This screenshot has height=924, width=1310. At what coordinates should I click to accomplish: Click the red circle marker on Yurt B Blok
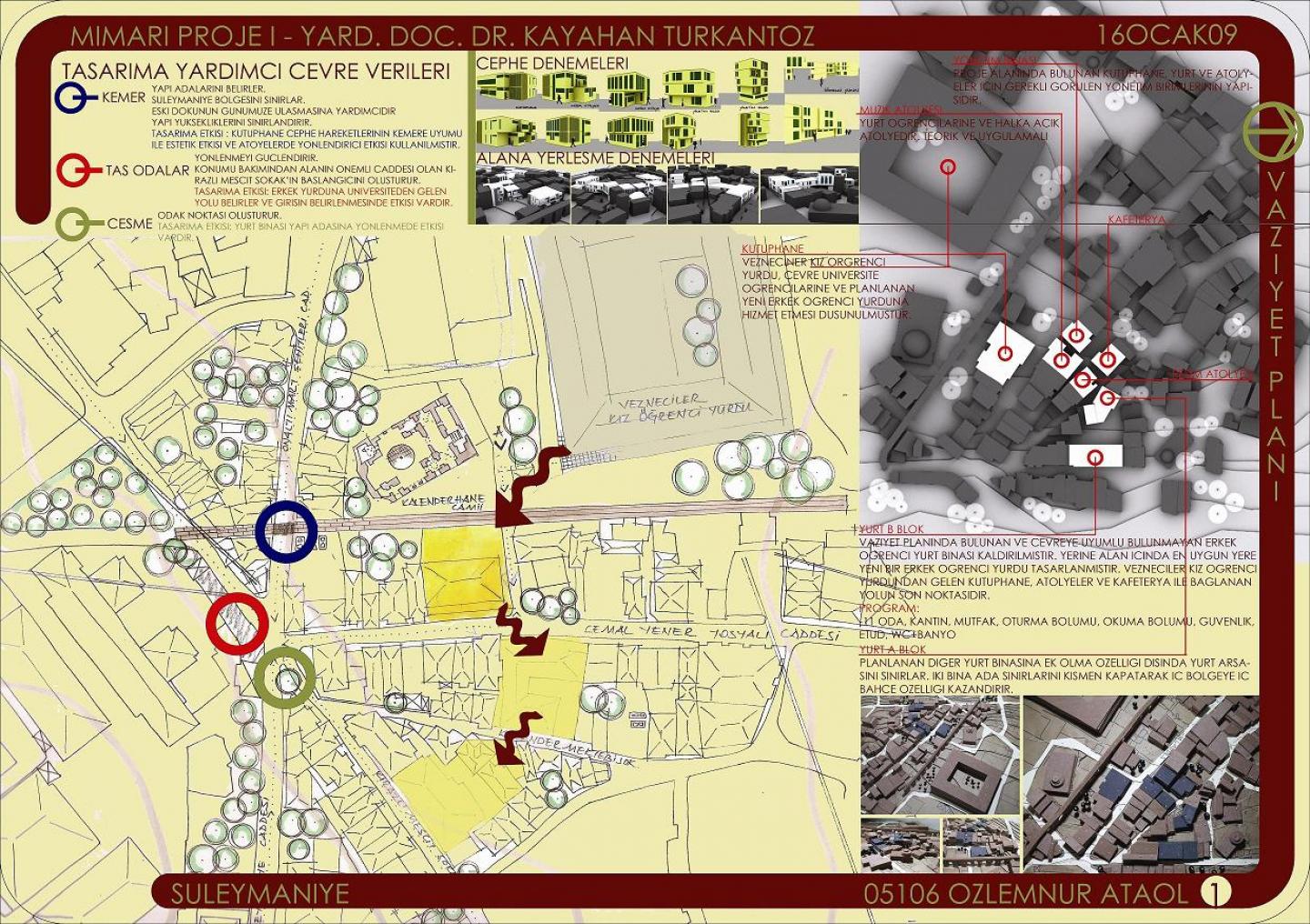pyautogui.click(x=1096, y=455)
